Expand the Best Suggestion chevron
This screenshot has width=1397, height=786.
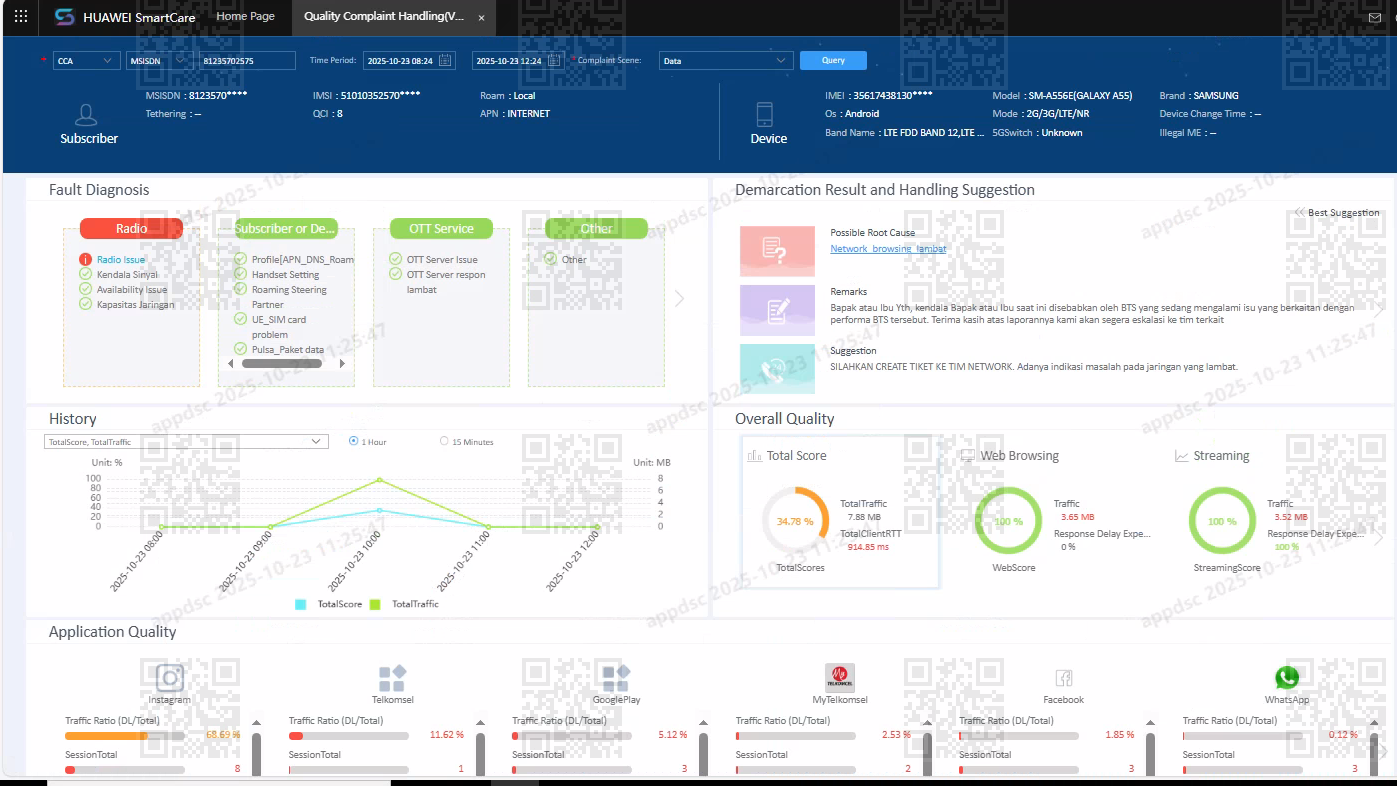(x=1299, y=213)
